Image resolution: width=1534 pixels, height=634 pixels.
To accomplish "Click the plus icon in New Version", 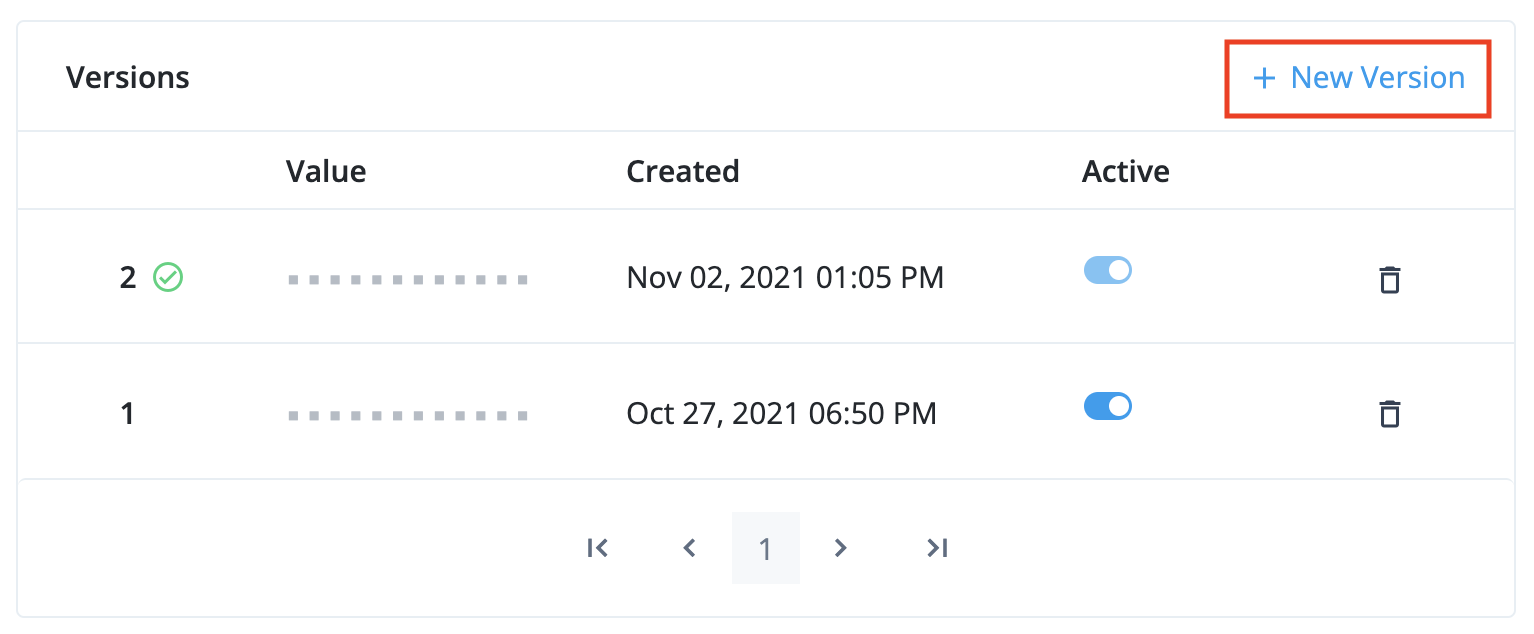I will 1266,77.
